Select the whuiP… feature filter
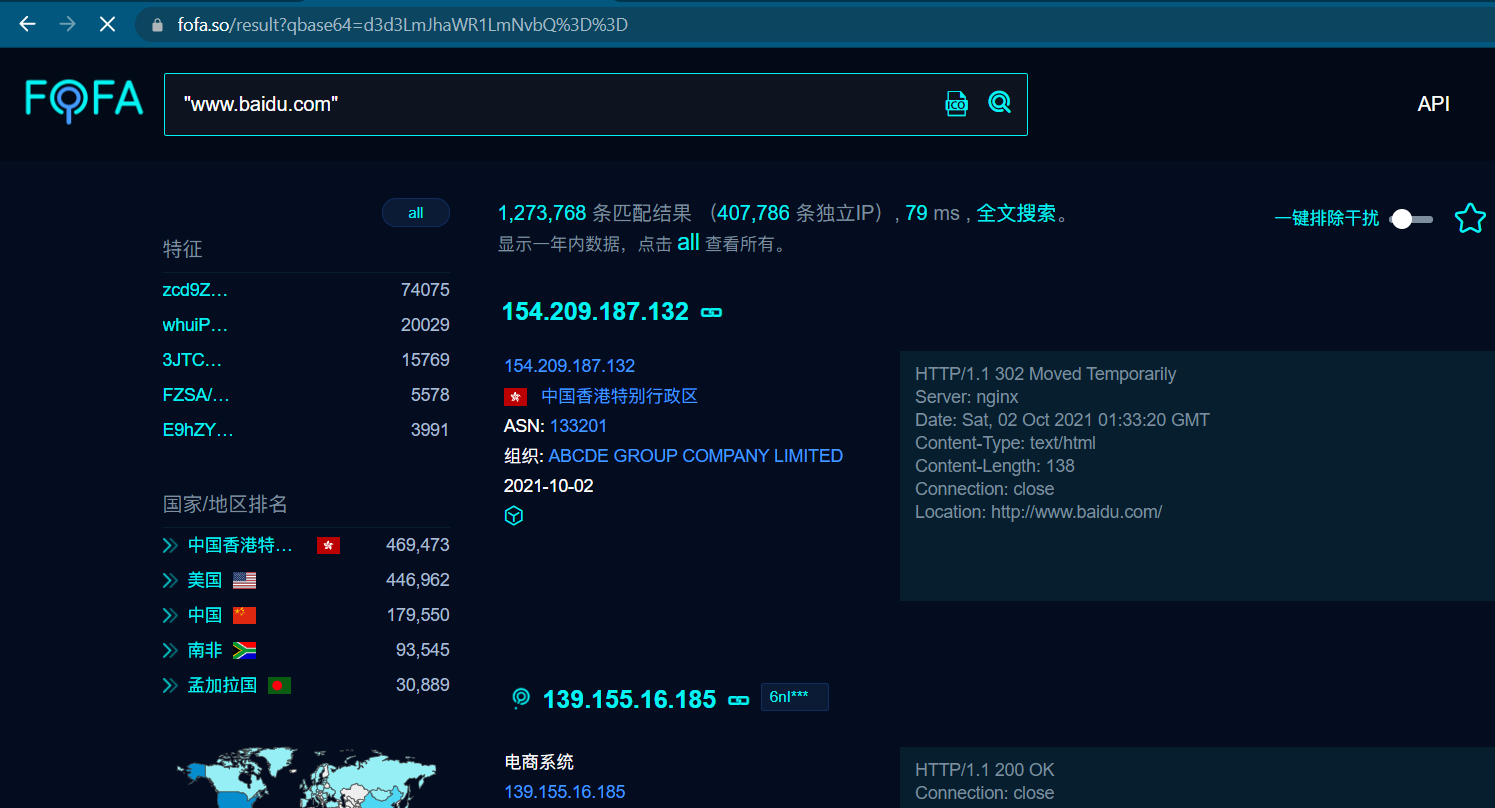This screenshot has width=1495, height=808. click(195, 325)
